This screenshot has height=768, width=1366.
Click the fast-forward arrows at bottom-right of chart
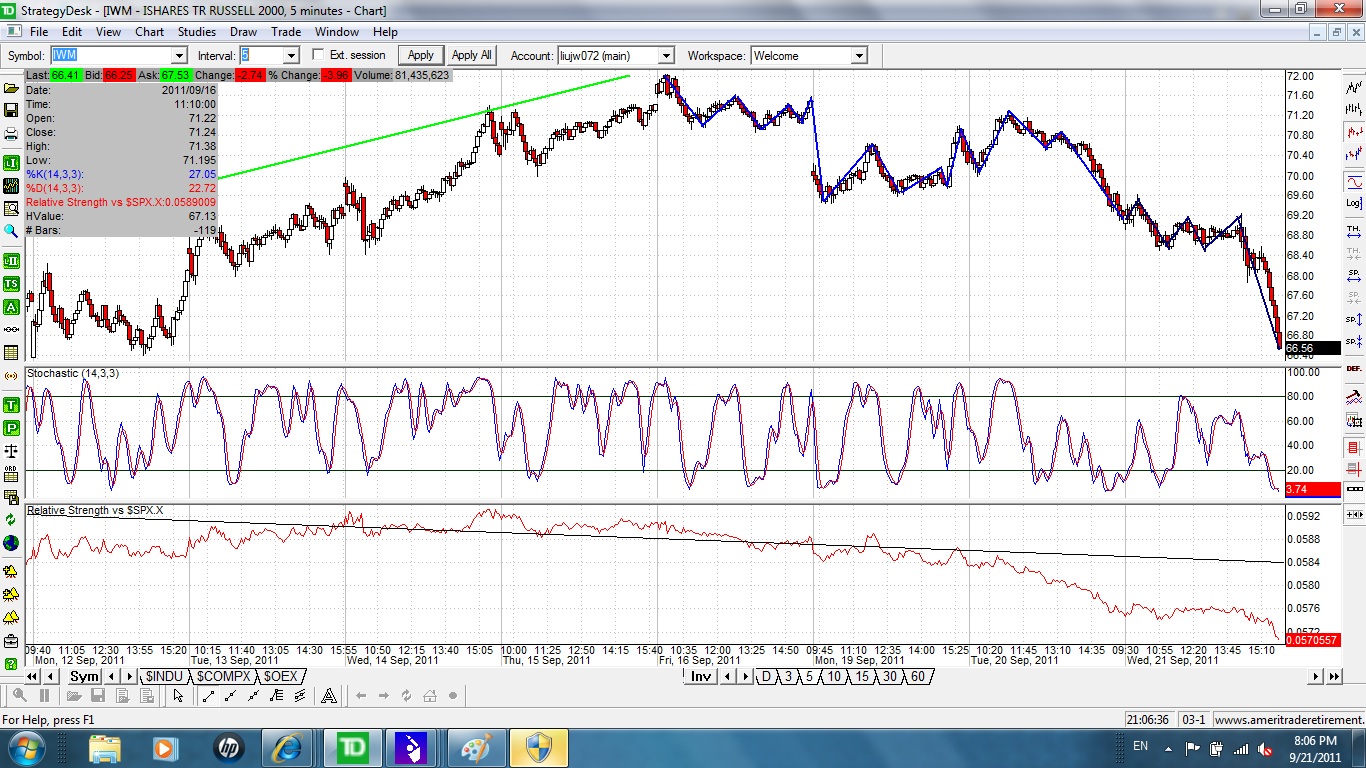click(x=1334, y=677)
